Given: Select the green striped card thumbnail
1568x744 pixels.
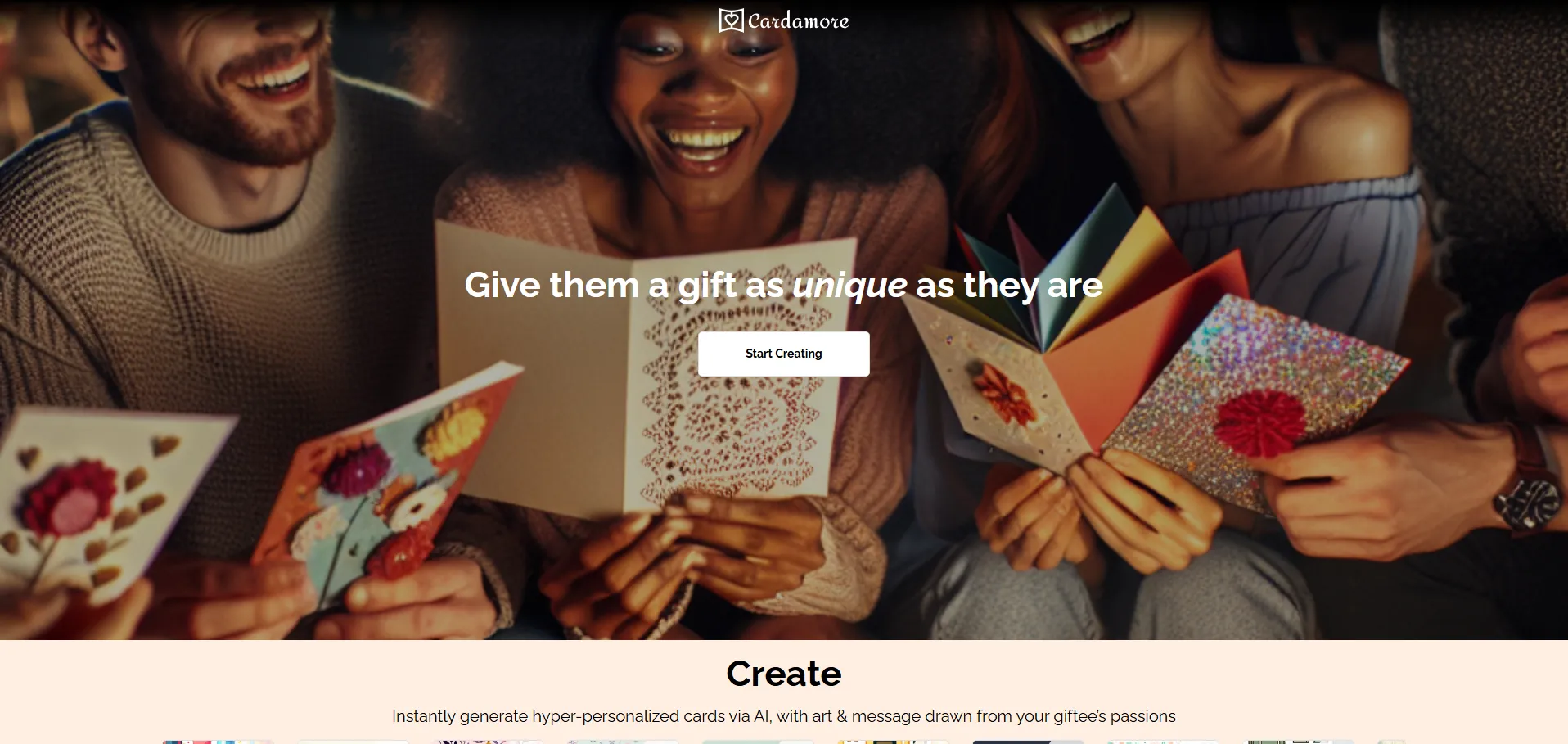Looking at the screenshot, I should click(x=1298, y=742).
